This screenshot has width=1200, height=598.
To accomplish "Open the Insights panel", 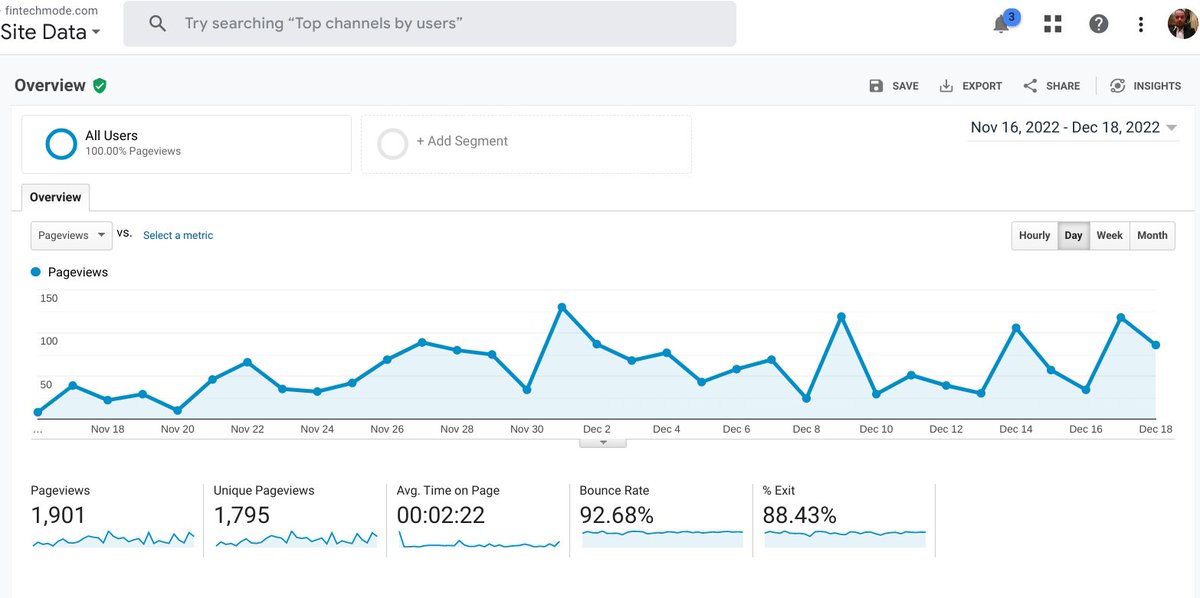I will pyautogui.click(x=1145, y=86).
